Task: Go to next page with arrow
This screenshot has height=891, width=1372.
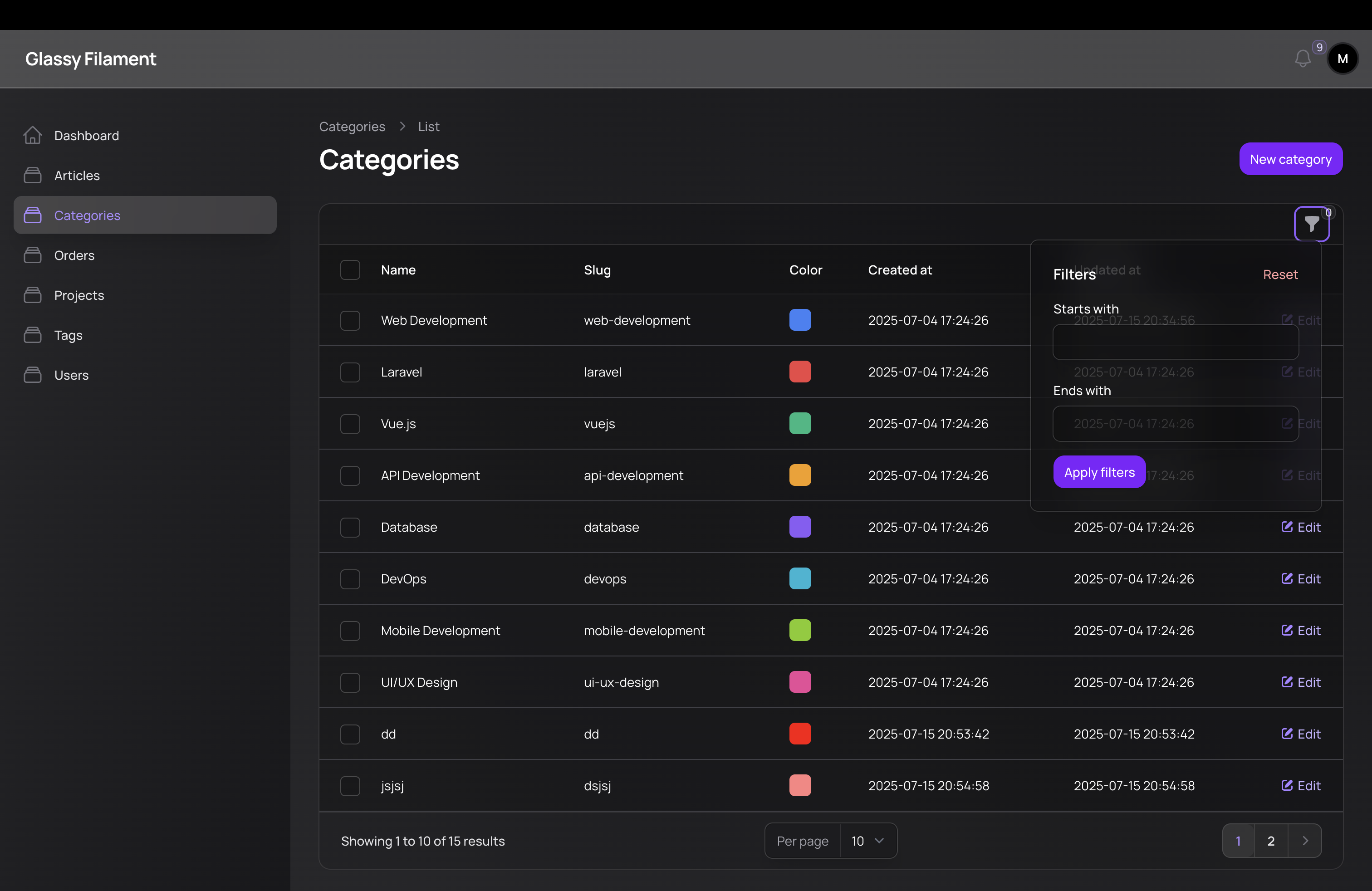Action: [1305, 841]
